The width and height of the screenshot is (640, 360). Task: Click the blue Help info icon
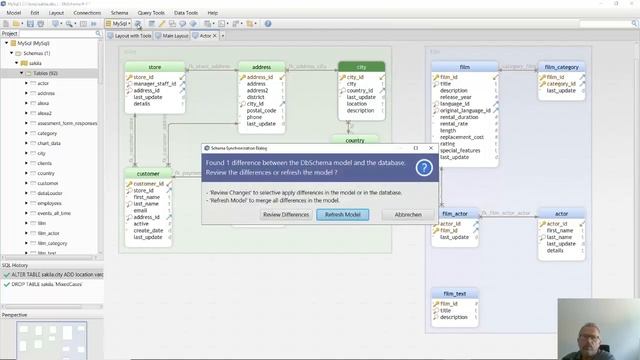(268, 24)
